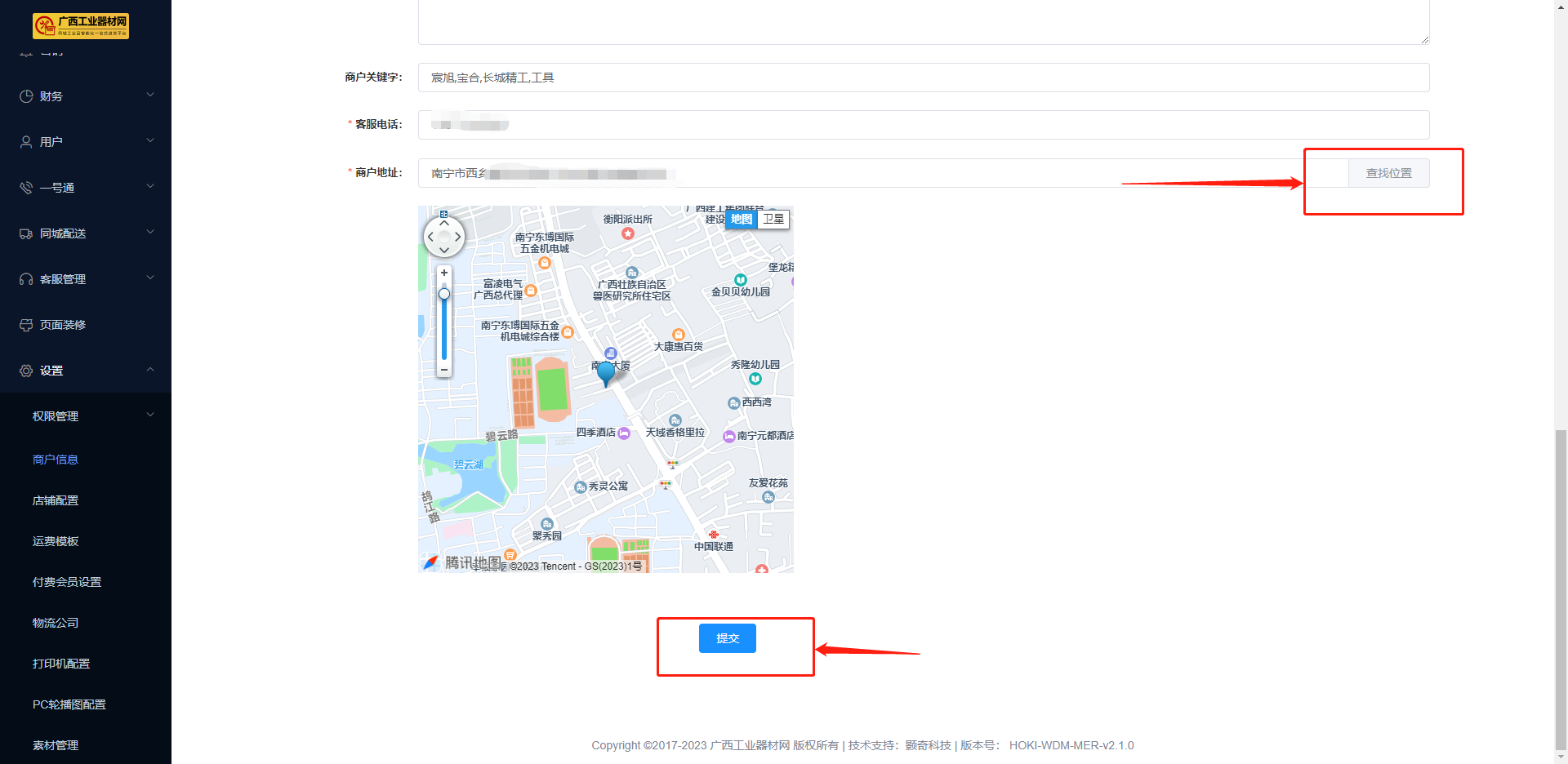
Task: Select the 地图 map view mode
Action: (742, 219)
